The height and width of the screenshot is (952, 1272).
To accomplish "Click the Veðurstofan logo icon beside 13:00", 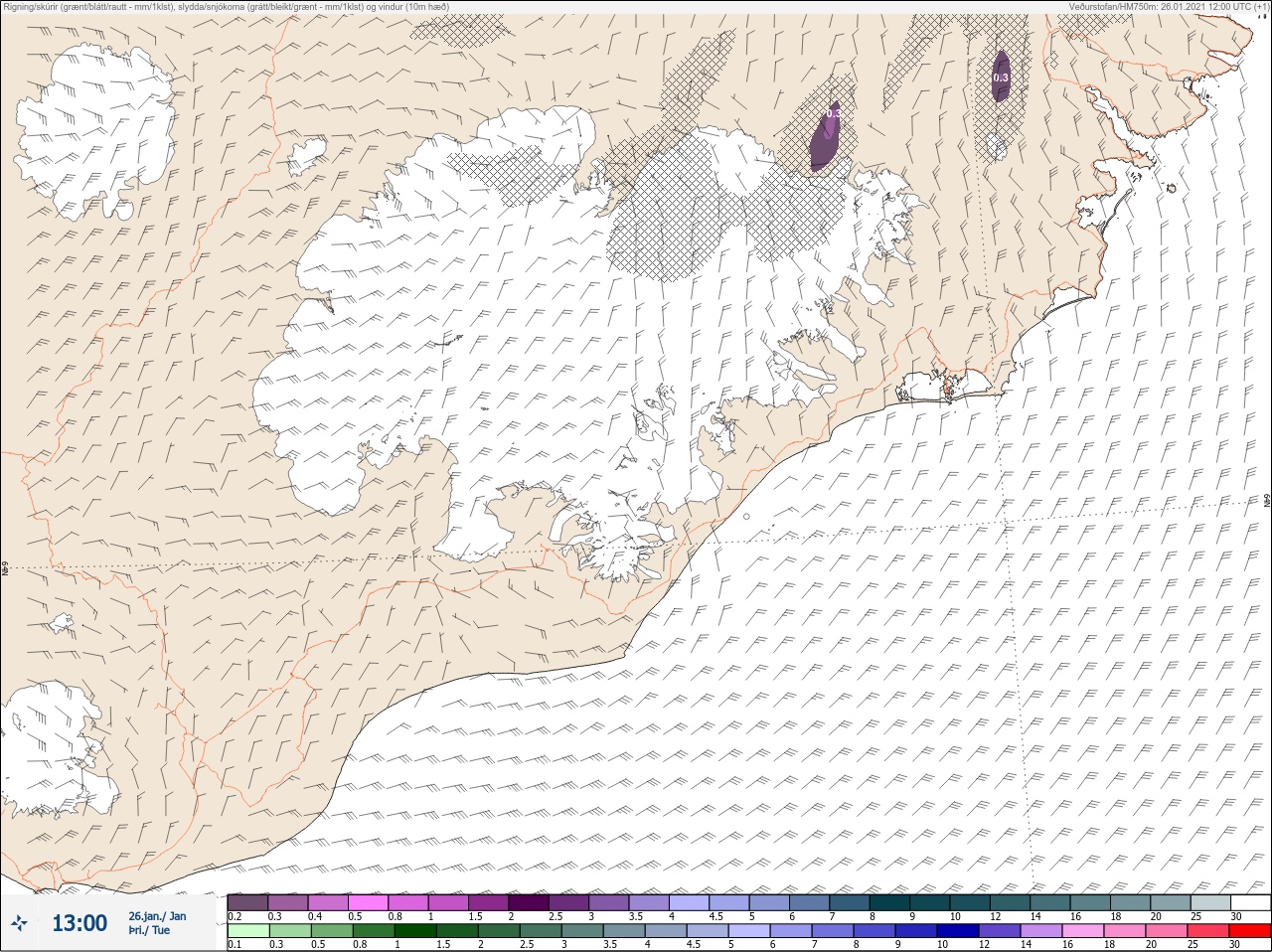I will click(20, 924).
